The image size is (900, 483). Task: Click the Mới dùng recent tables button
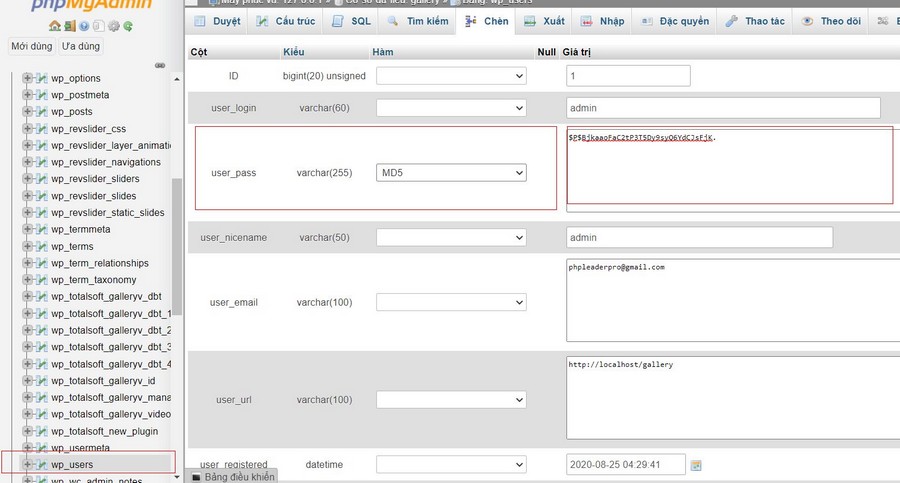[31, 46]
